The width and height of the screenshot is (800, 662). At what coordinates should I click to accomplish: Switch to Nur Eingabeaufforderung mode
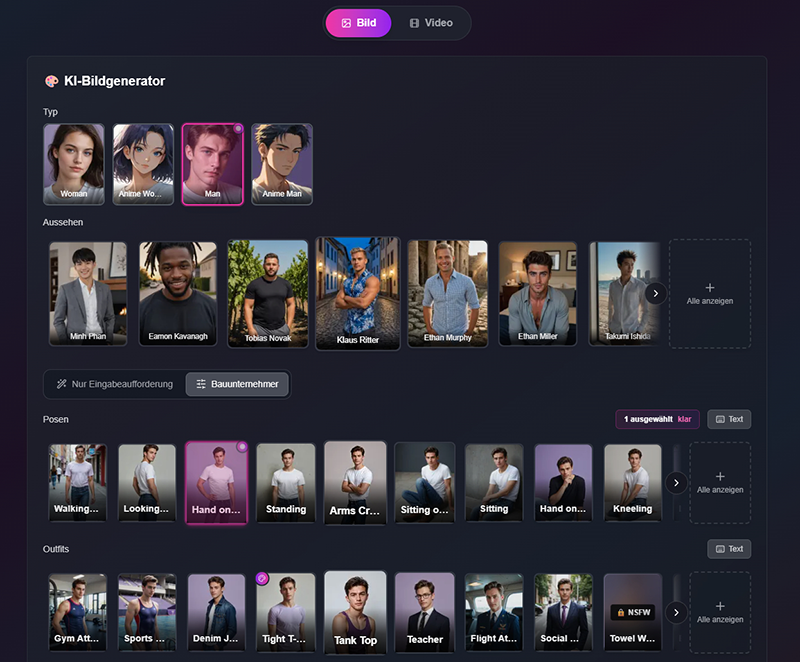(115, 384)
